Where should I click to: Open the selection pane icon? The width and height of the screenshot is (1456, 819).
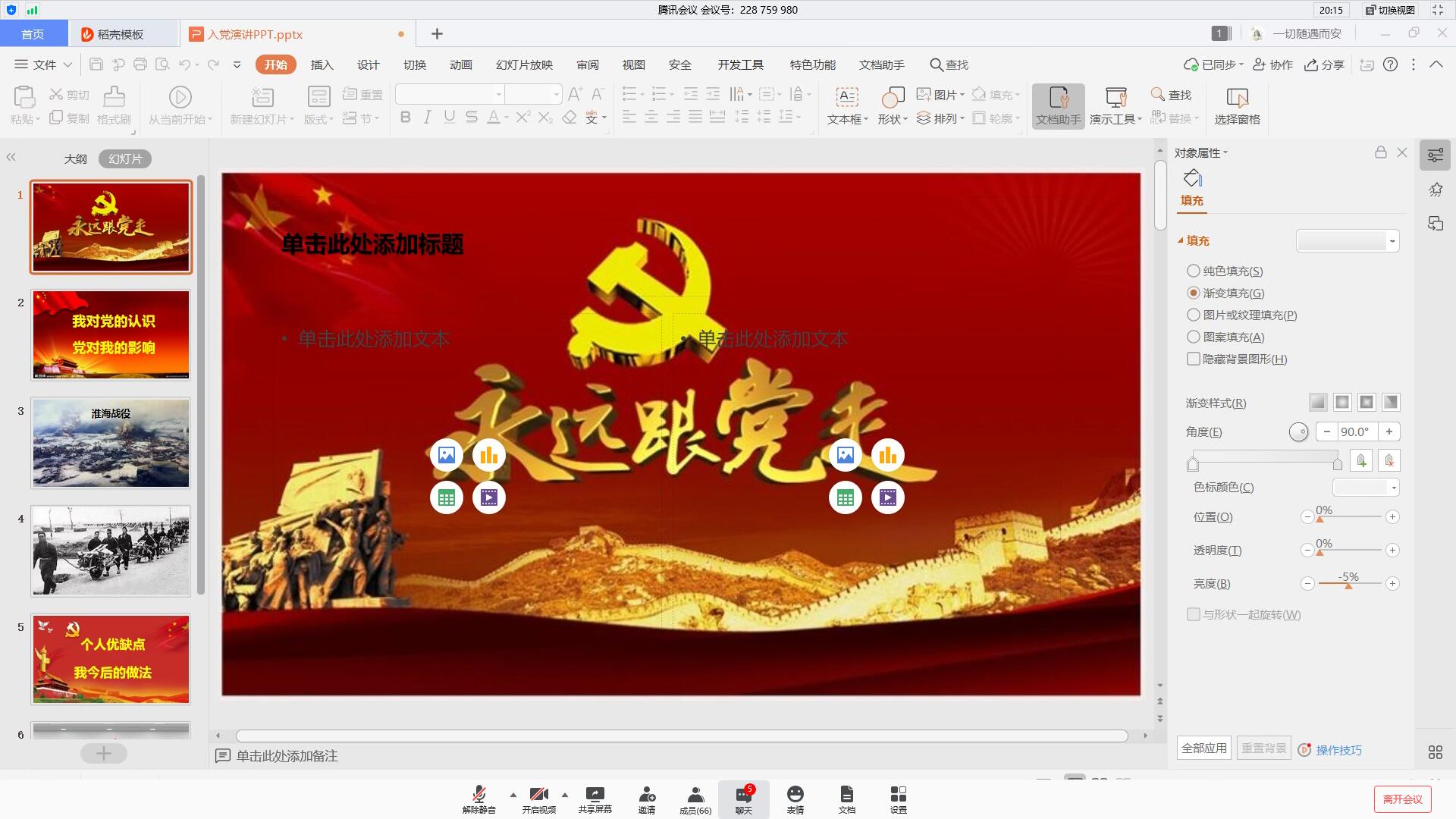point(1237,97)
